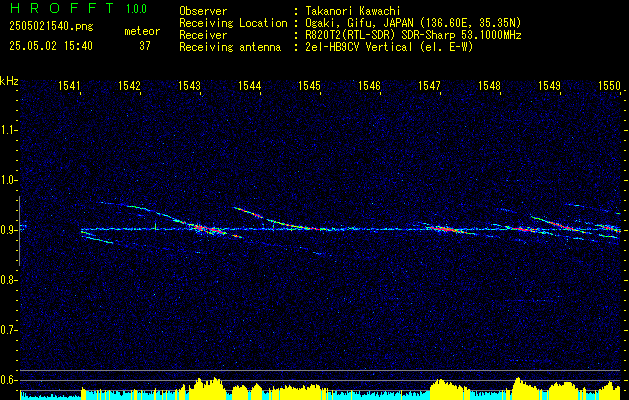
Task: Select the version number 1.0.0
Action: tap(136, 9)
